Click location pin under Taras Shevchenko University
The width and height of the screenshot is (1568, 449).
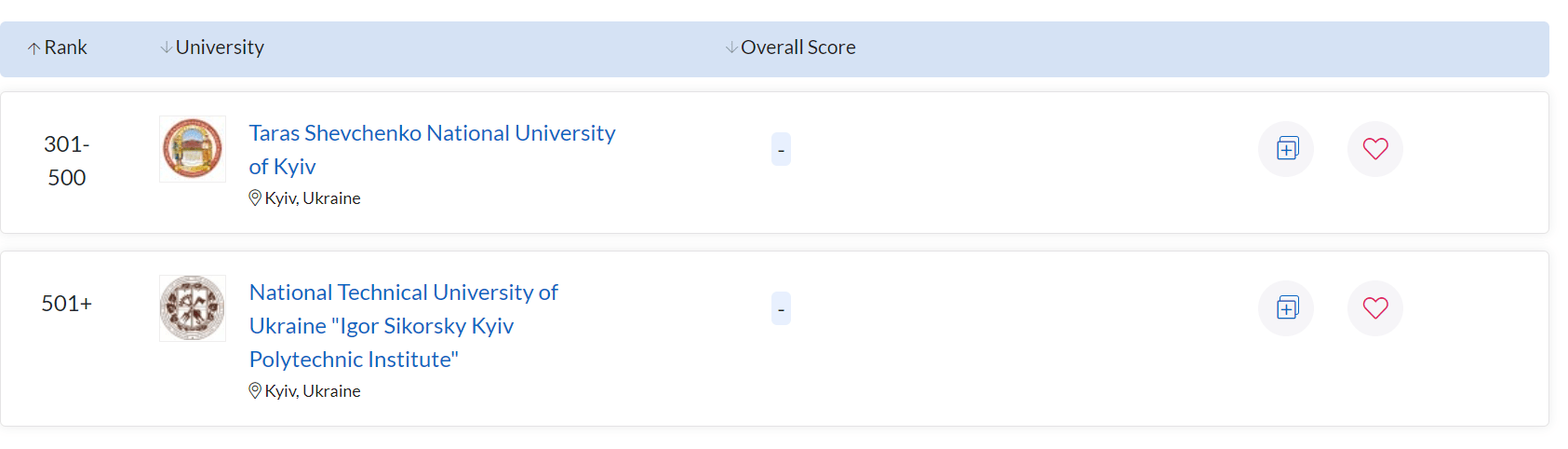255,198
